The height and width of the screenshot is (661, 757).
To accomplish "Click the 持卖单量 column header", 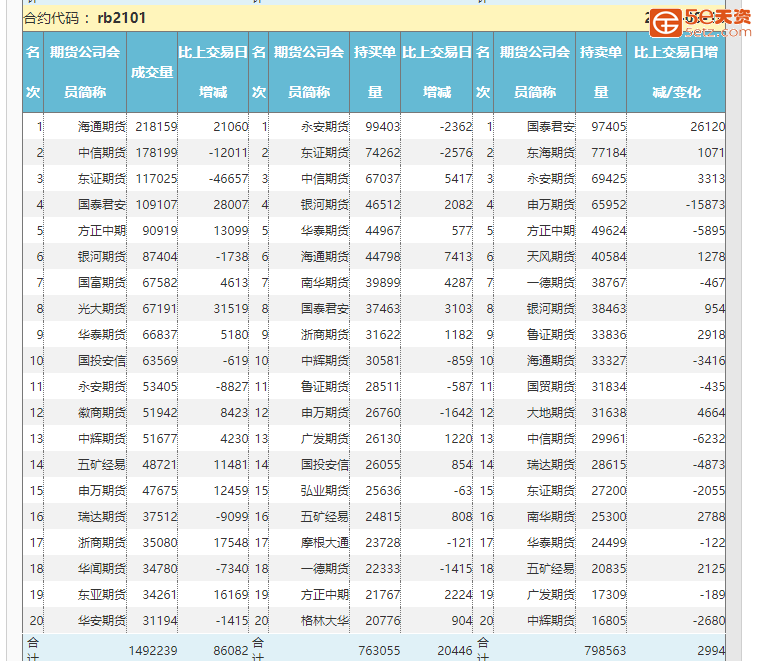I will click(x=601, y=72).
